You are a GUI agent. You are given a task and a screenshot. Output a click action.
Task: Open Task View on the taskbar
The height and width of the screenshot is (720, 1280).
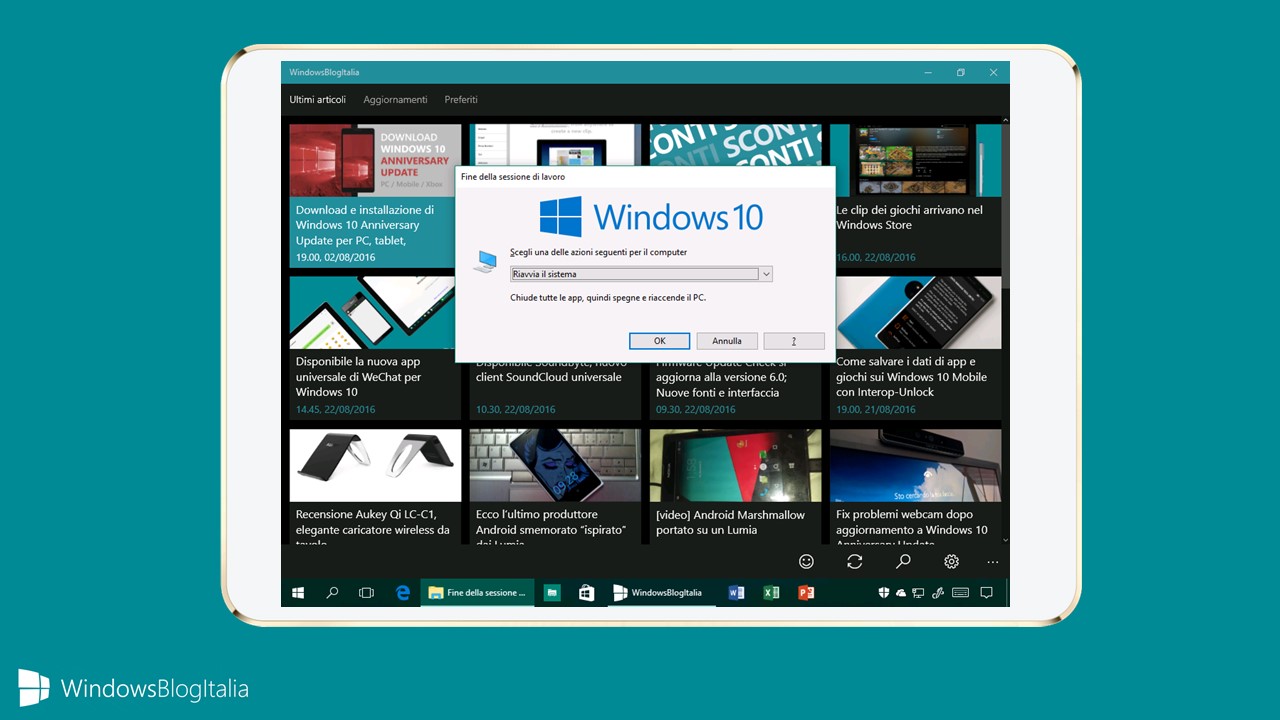tap(366, 593)
